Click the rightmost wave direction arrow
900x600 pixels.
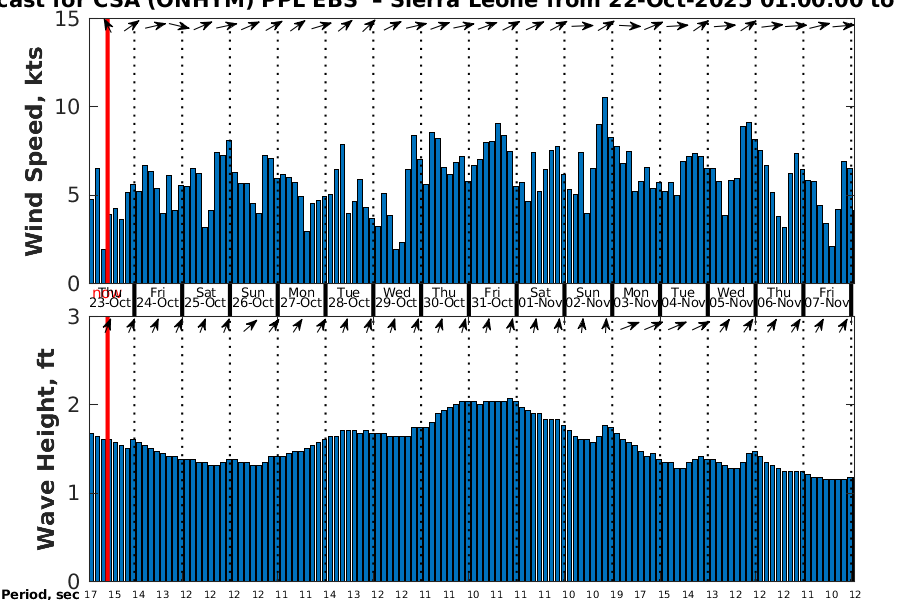pyautogui.click(x=846, y=325)
